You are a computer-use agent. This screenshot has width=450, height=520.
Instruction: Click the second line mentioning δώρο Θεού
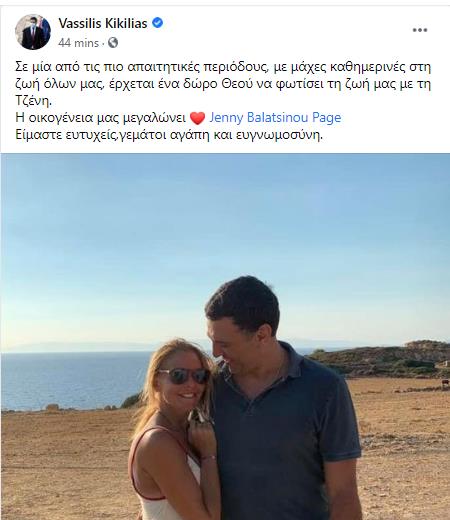click(x=223, y=84)
